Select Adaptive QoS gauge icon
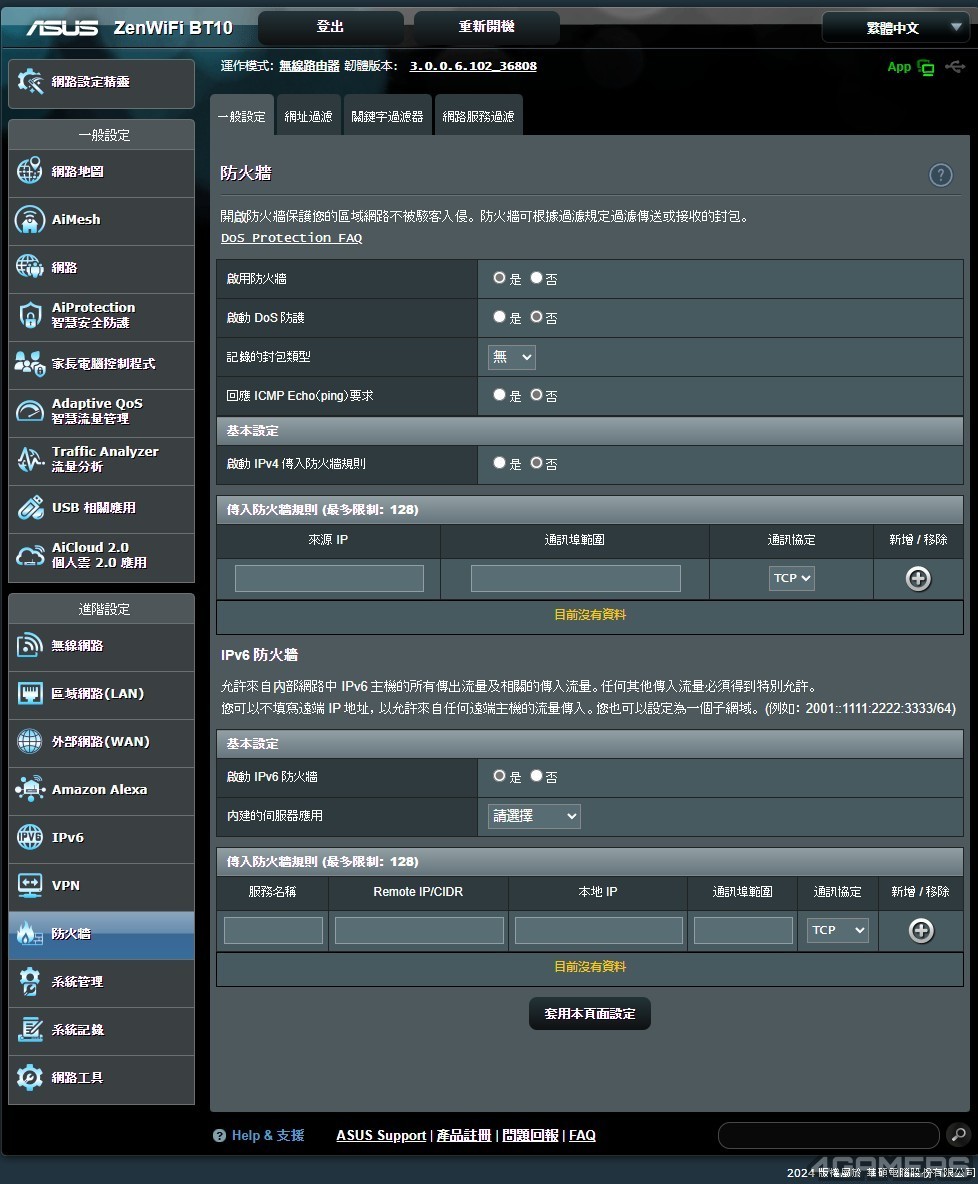This screenshot has height=1184, width=978. [29, 412]
